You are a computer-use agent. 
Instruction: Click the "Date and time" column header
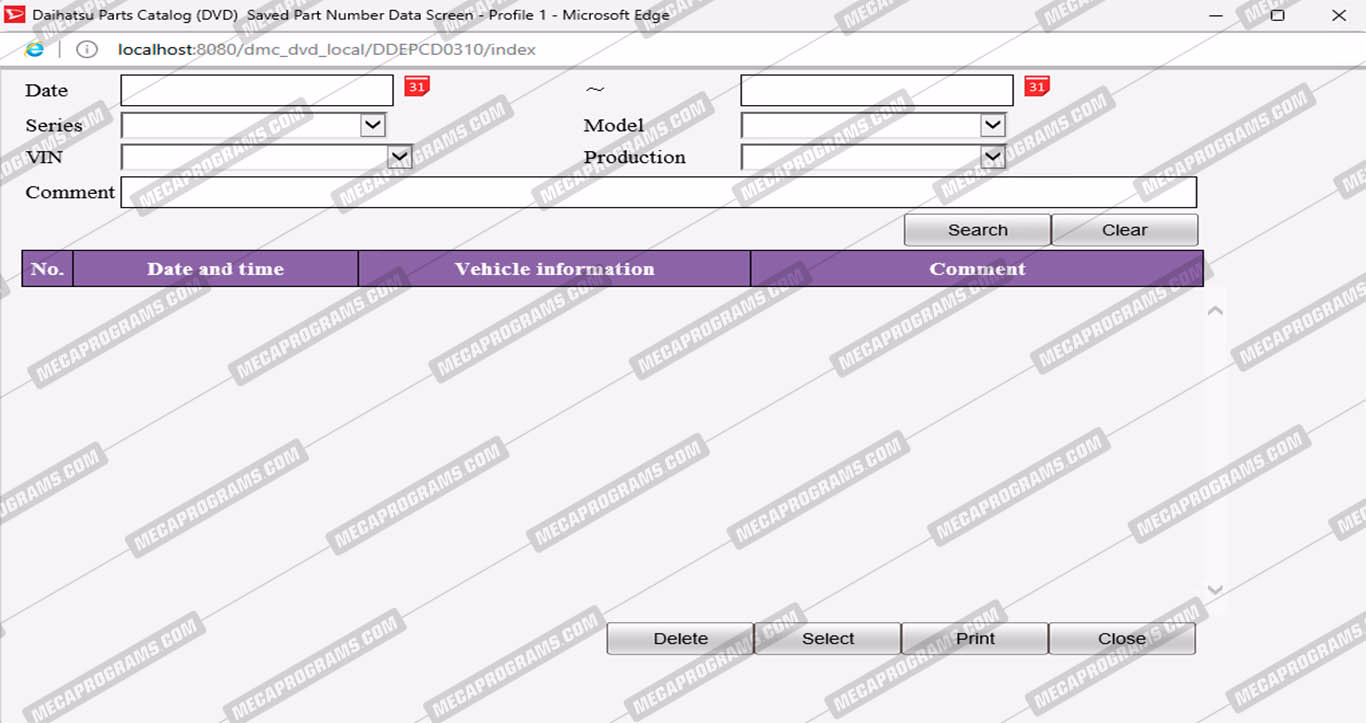pyautogui.click(x=215, y=269)
